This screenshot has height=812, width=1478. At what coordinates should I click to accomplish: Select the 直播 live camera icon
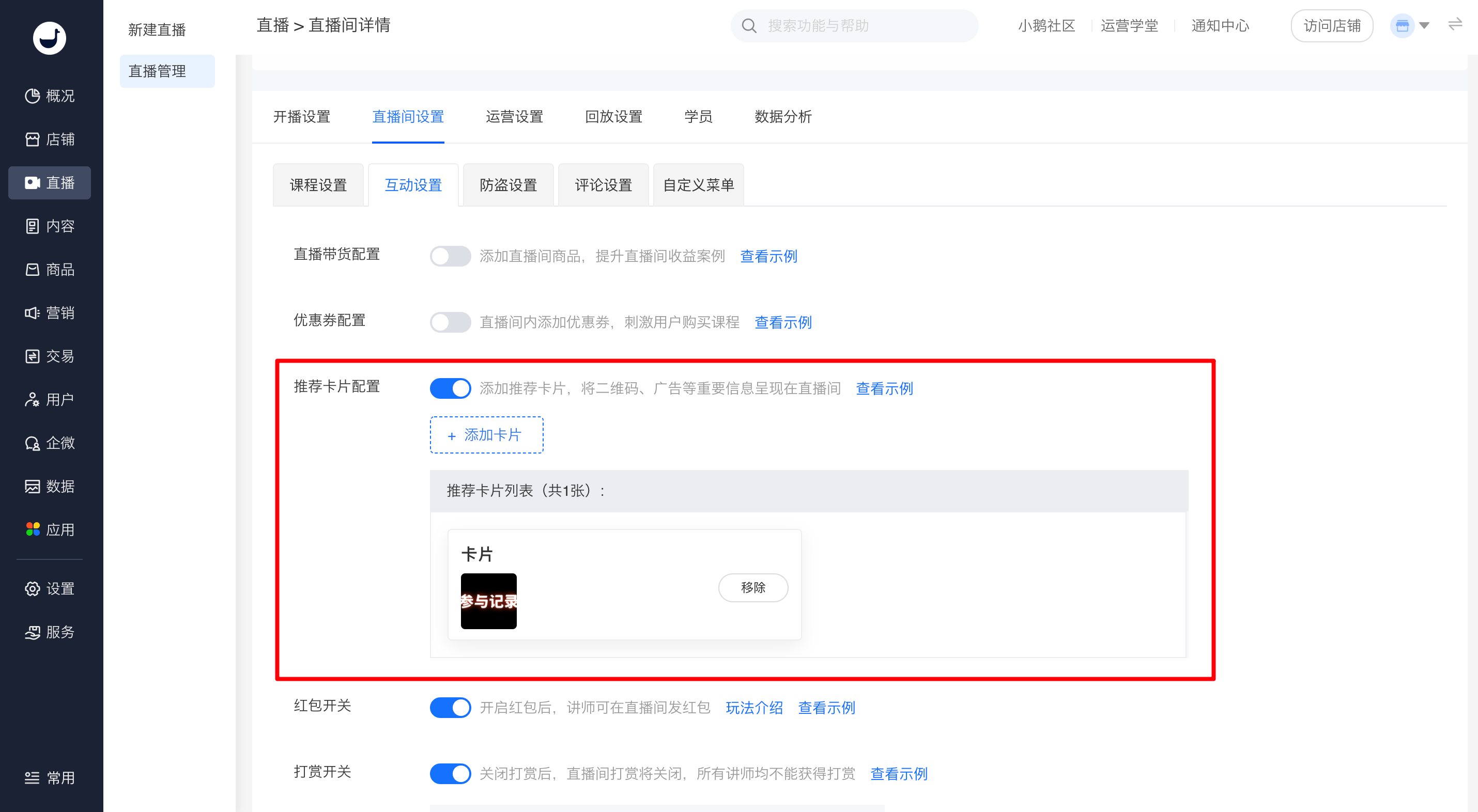coord(32,183)
